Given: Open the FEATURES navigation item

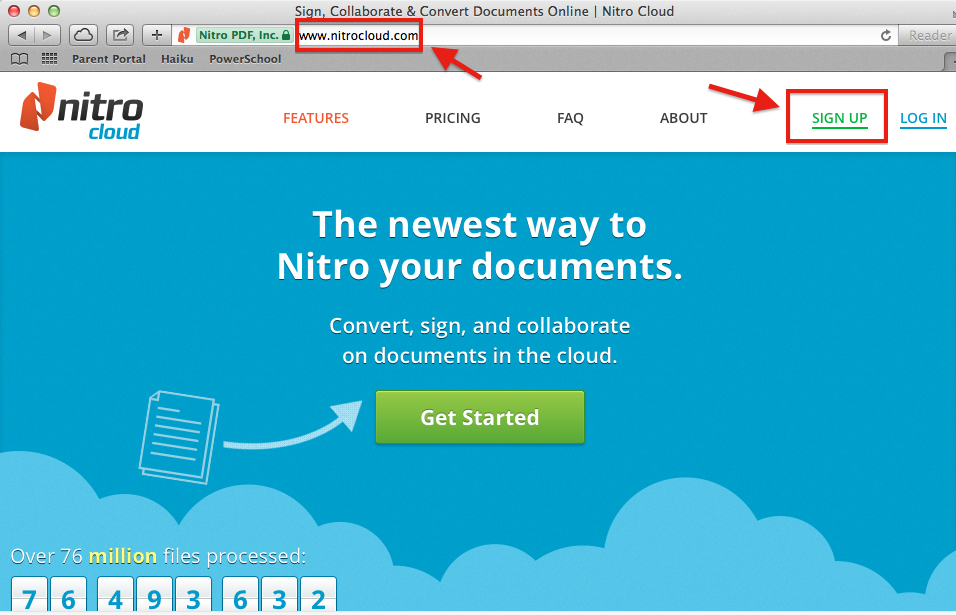Looking at the screenshot, I should point(316,118).
